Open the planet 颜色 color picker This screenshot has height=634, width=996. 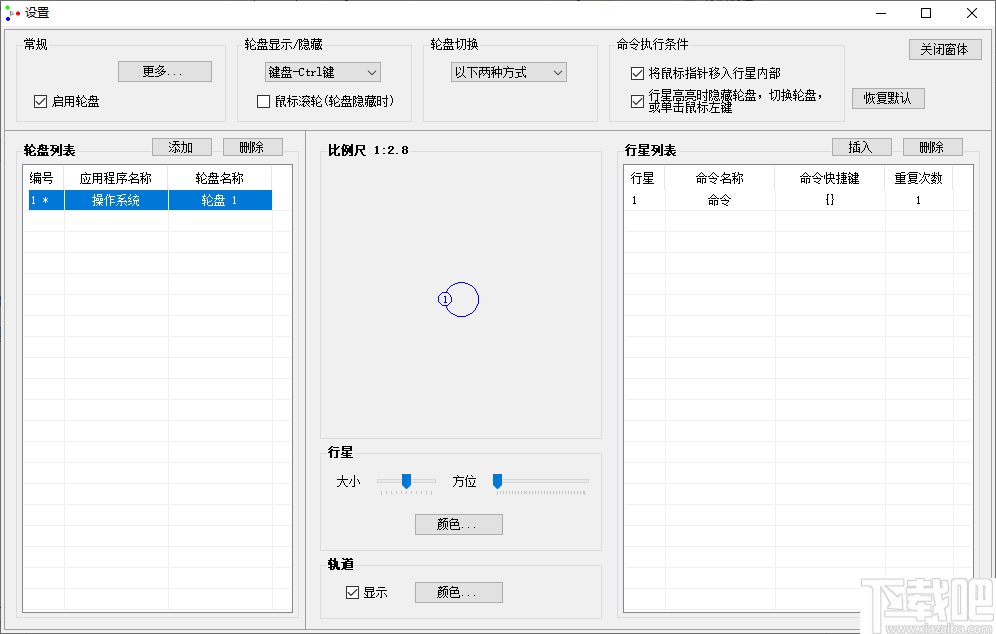[x=458, y=524]
